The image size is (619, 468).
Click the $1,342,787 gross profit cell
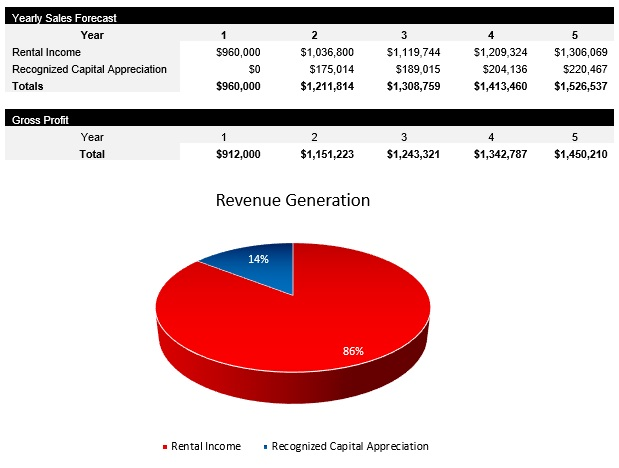(500, 154)
